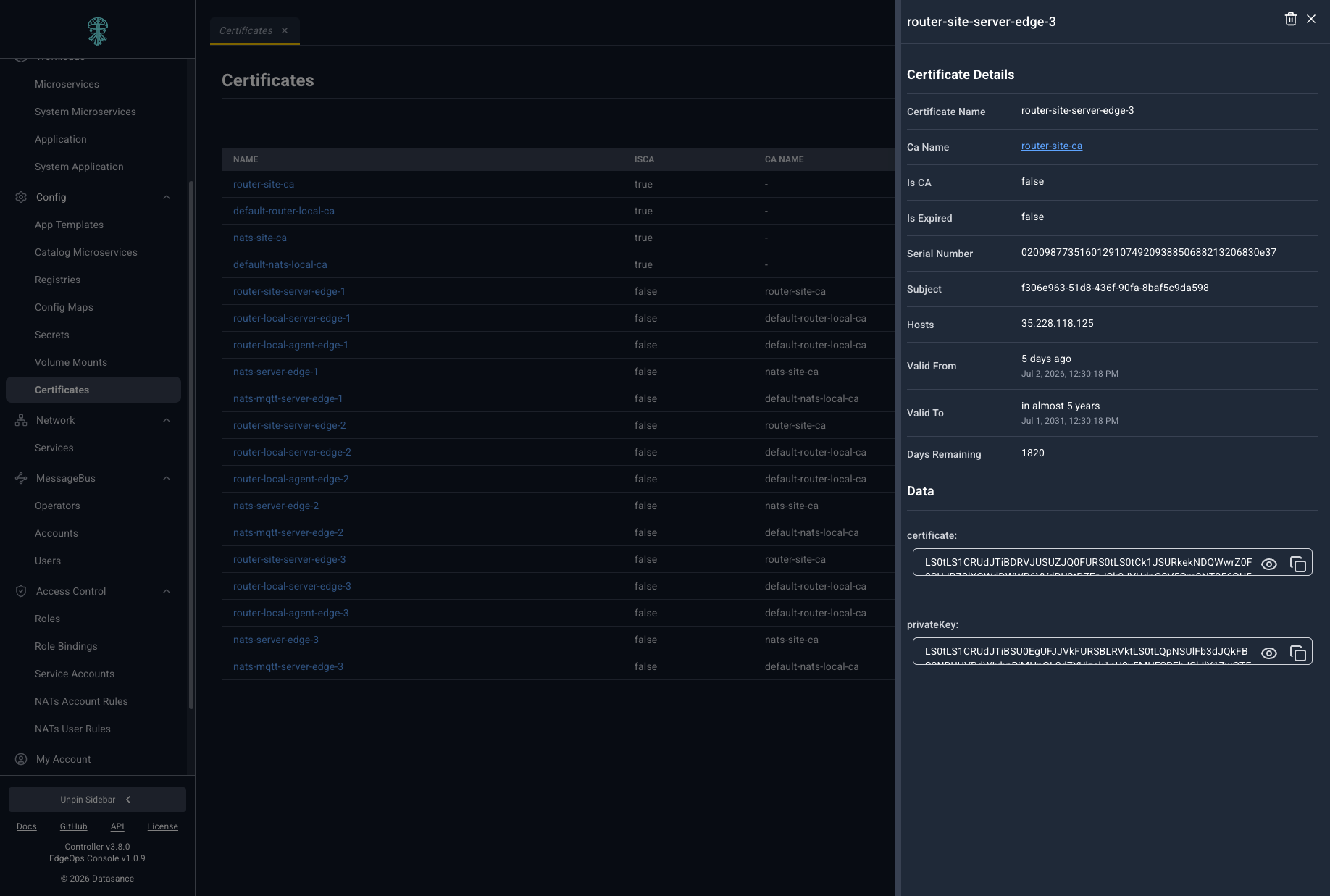1330x896 pixels.
Task: Click the MessageBus section icon
Action: coord(21,478)
